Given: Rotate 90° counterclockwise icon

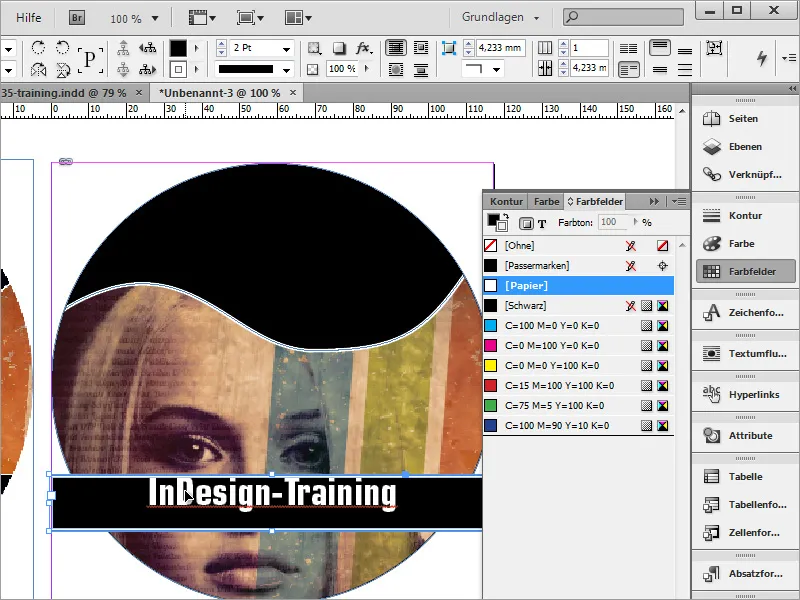Looking at the screenshot, I should click(x=62, y=48).
